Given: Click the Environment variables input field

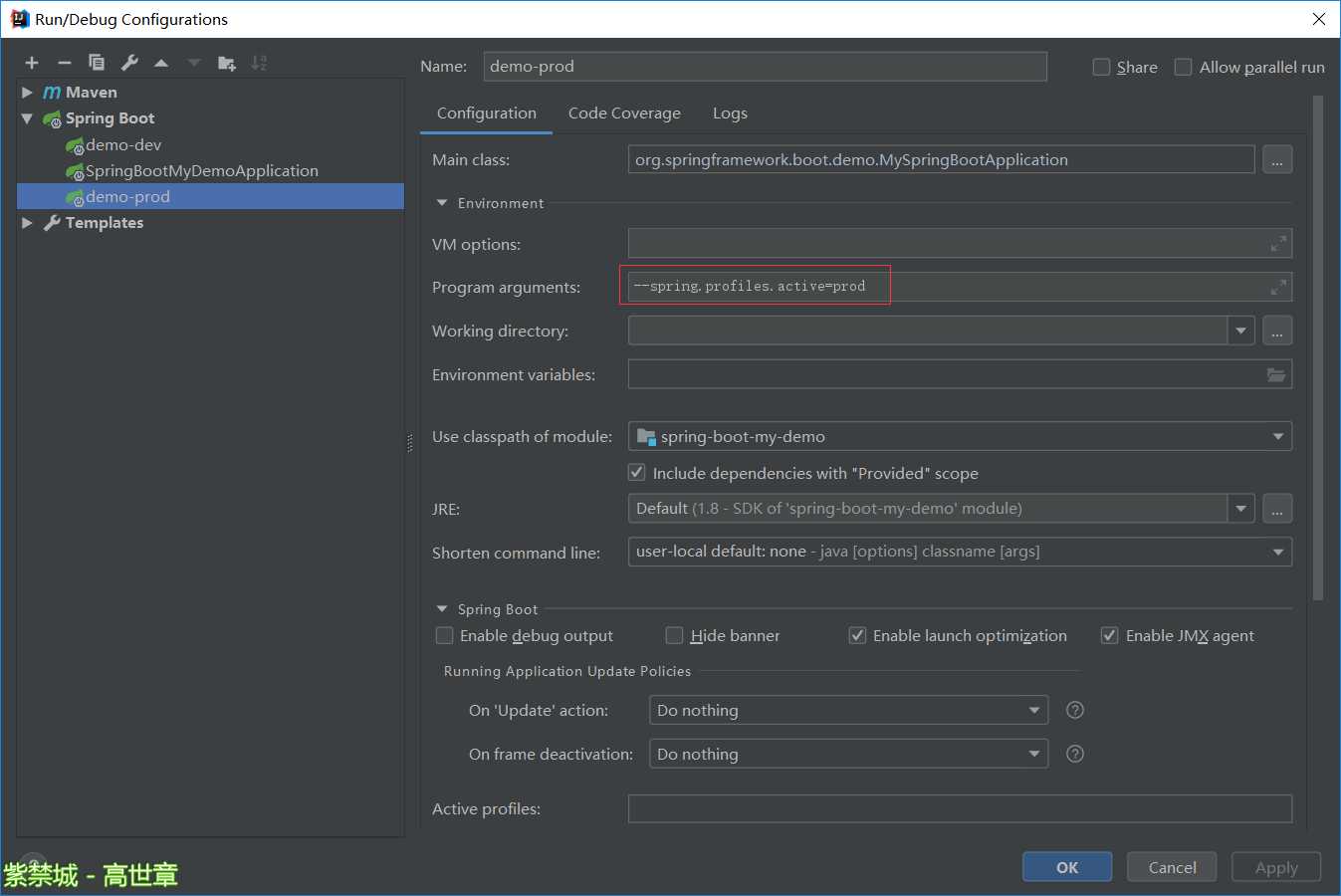Looking at the screenshot, I should click(960, 375).
